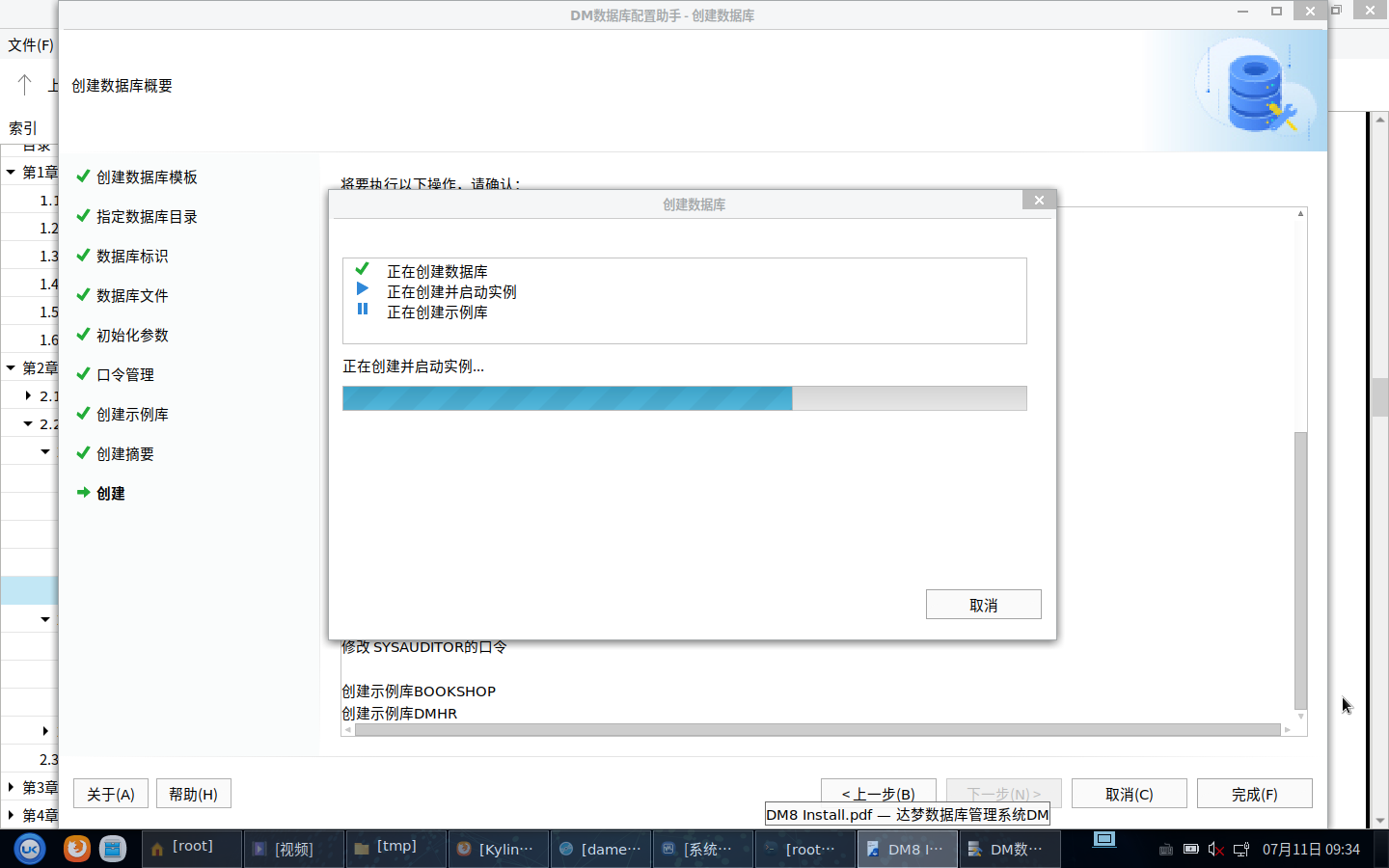This screenshot has width=1389, height=868.
Task: Click the 关于(A) button
Action: pyautogui.click(x=111, y=794)
